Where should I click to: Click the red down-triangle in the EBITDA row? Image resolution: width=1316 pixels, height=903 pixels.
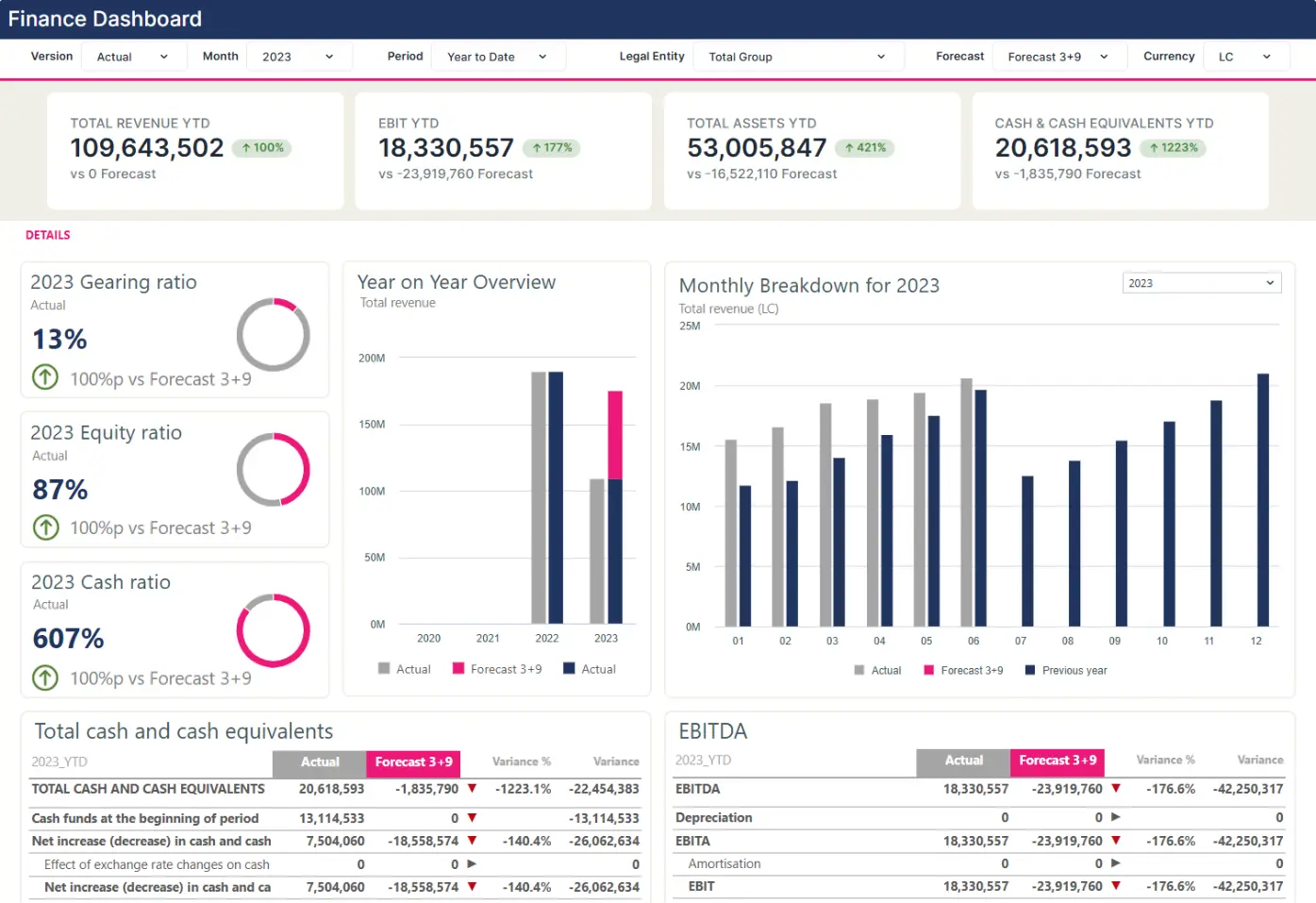[1116, 789]
